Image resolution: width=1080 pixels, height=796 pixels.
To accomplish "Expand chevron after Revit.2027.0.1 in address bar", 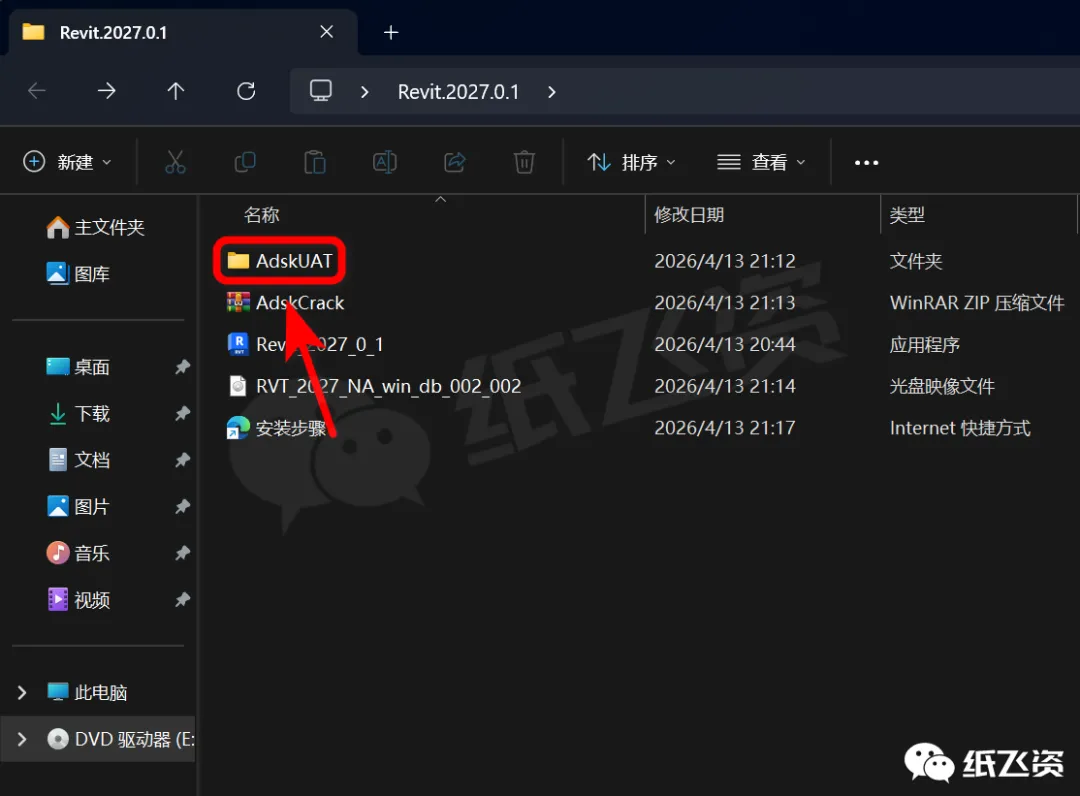I will [x=551, y=92].
